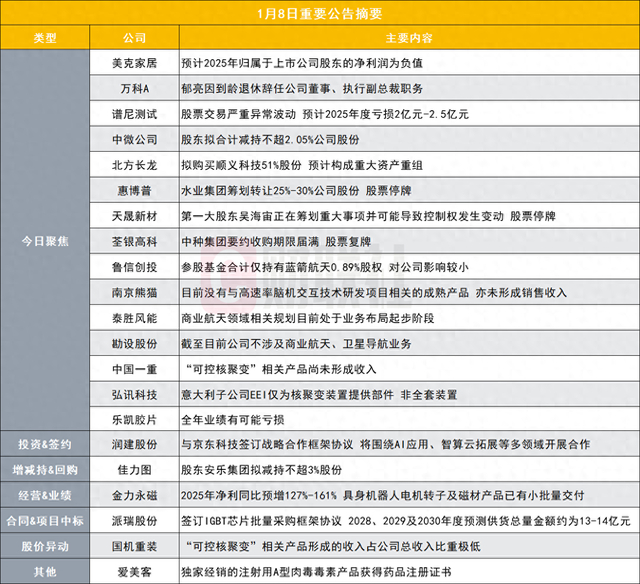Select the "其他" category cell
The image size is (640, 584).
pos(45,572)
